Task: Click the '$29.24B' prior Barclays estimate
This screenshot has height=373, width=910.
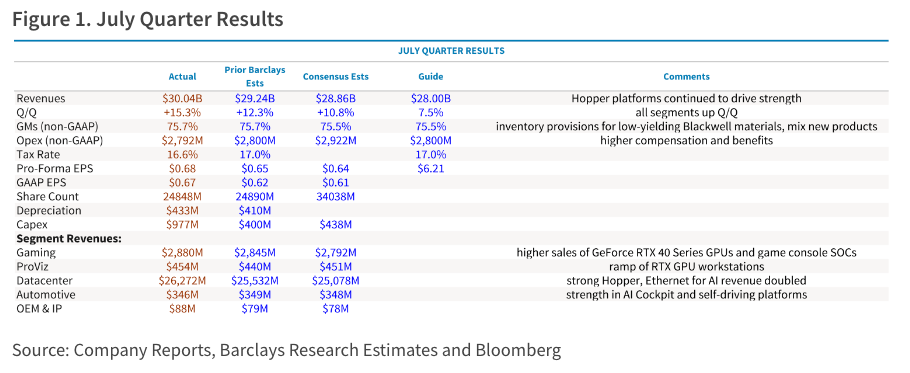Action: (x=255, y=99)
